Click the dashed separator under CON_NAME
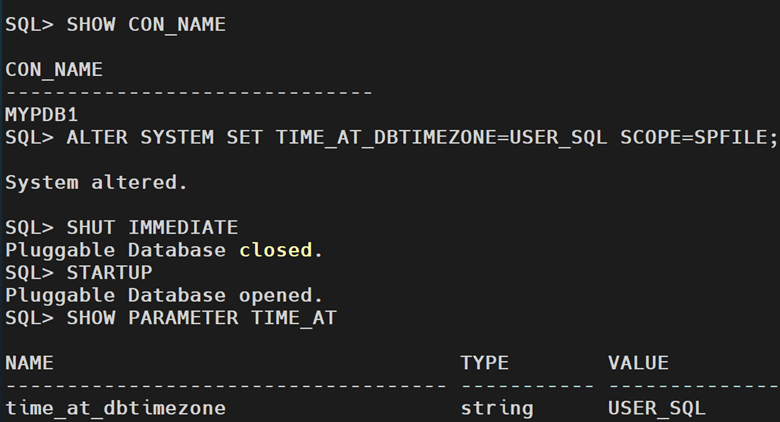Image resolution: width=780 pixels, height=422 pixels. 188,92
